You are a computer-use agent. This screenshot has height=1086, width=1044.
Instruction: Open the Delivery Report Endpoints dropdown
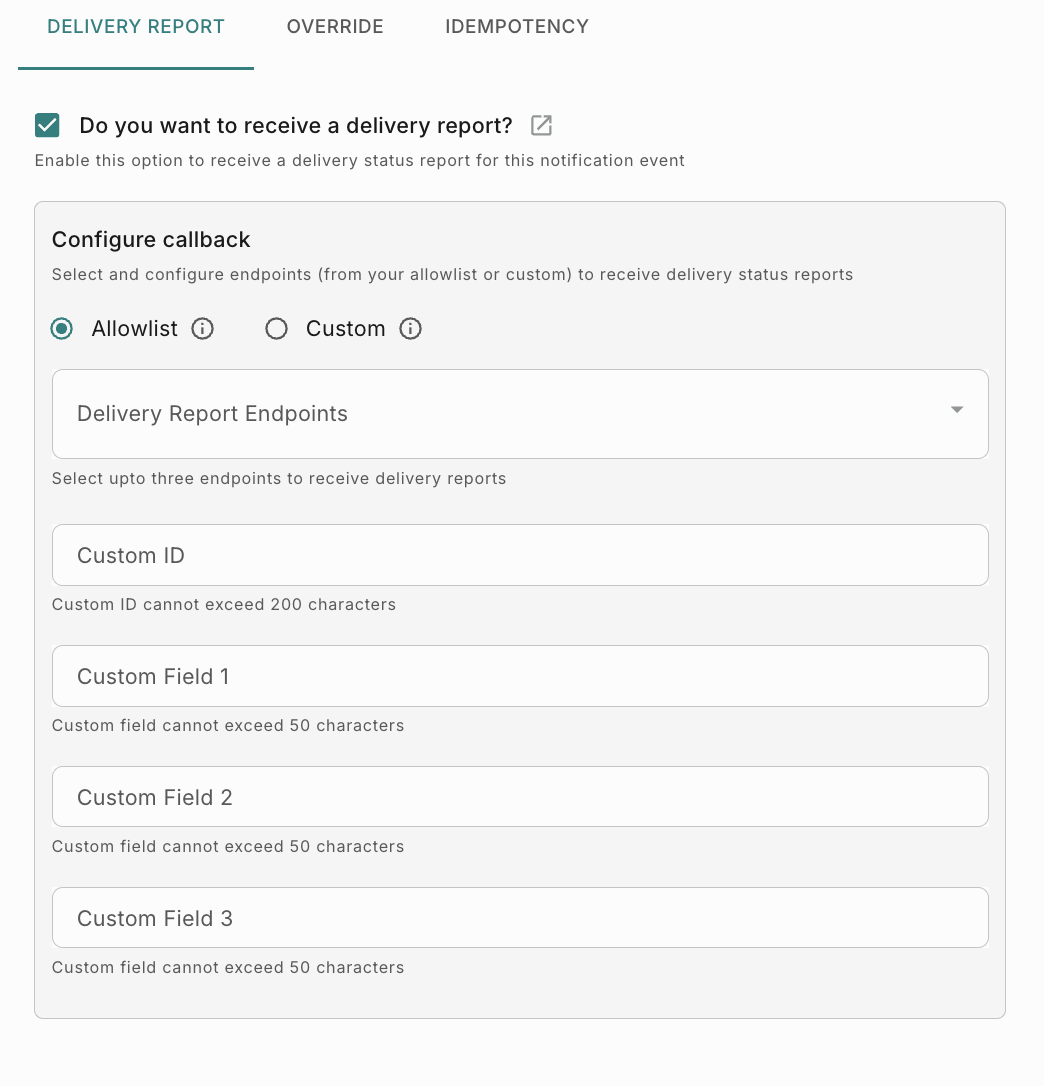coord(500,414)
